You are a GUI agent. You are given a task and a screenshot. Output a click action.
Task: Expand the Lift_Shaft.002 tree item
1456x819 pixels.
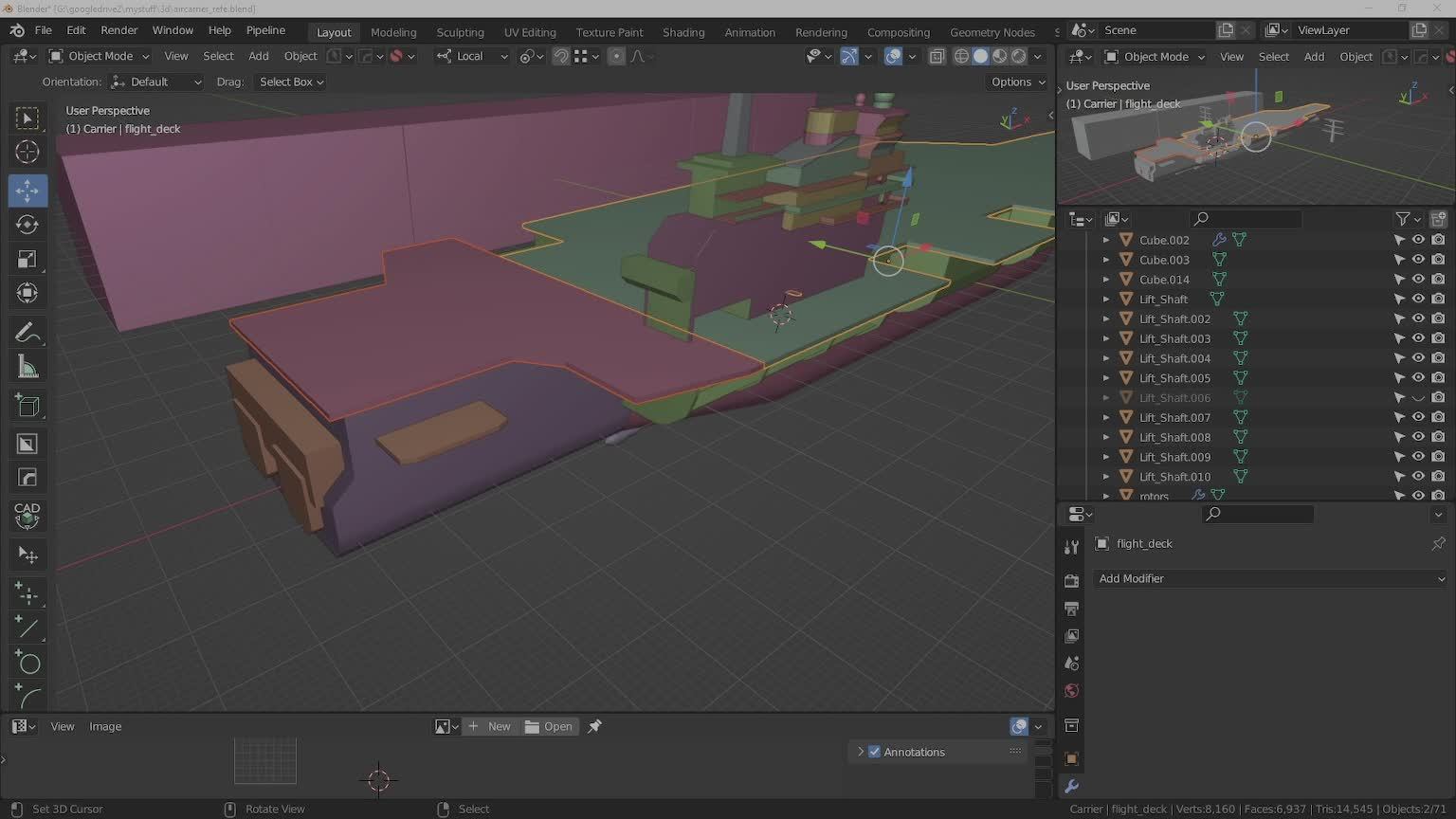[1105, 319]
